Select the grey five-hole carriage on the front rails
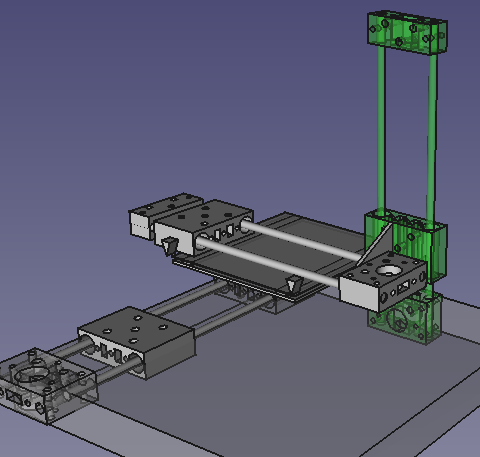 click(x=137, y=342)
